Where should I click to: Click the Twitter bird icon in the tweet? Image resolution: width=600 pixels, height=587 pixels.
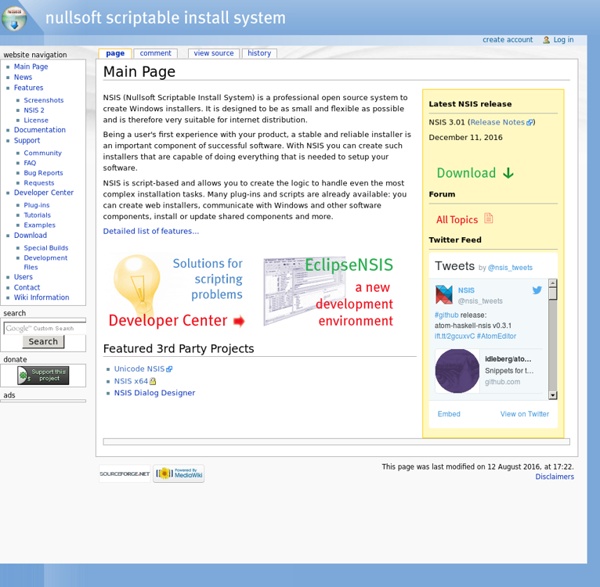pos(537,290)
